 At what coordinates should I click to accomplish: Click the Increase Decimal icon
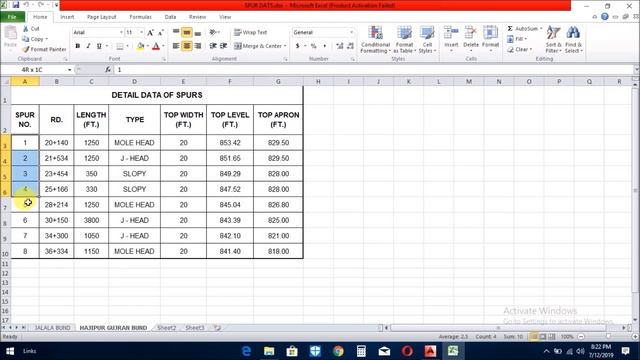click(x=340, y=46)
